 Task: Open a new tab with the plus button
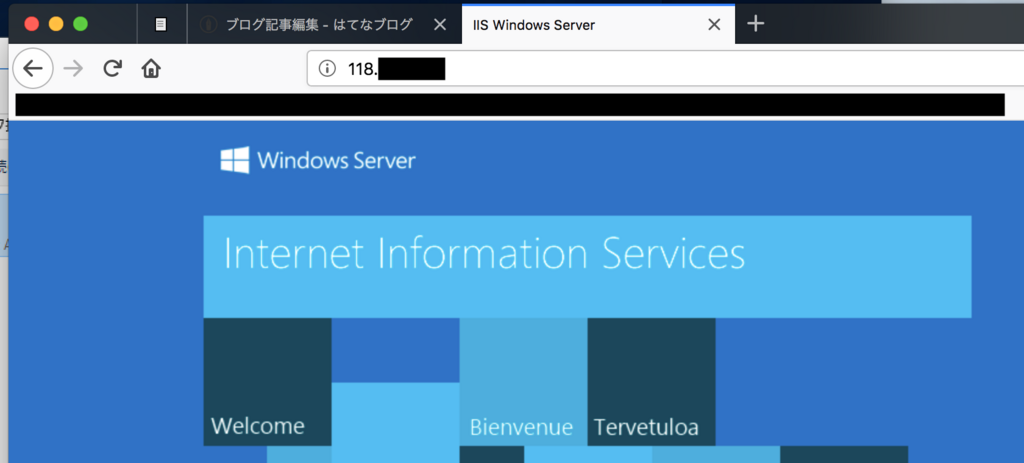(x=756, y=25)
